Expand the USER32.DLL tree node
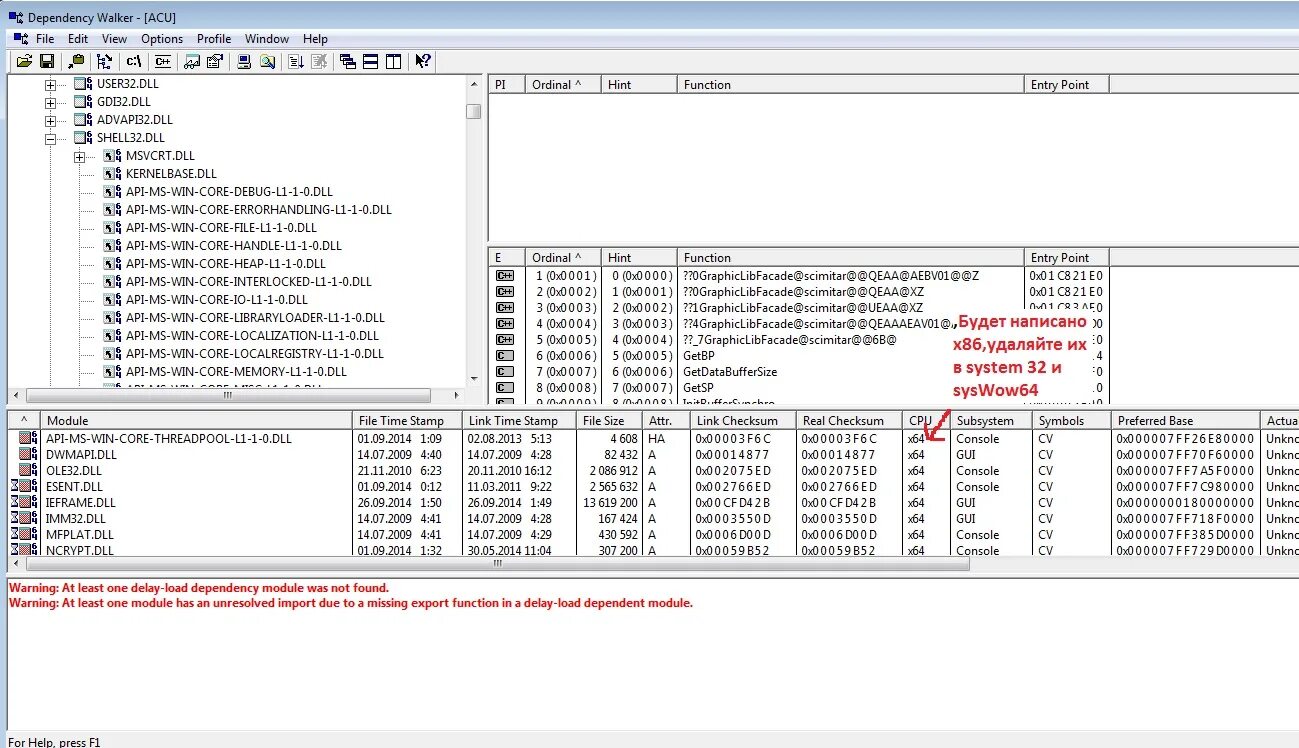This screenshot has width=1299, height=748. click(50, 84)
